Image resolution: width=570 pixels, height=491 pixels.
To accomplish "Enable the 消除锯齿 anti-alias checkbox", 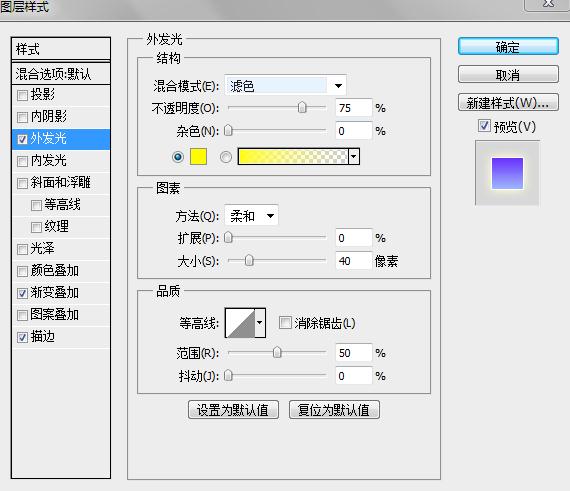I will point(285,323).
